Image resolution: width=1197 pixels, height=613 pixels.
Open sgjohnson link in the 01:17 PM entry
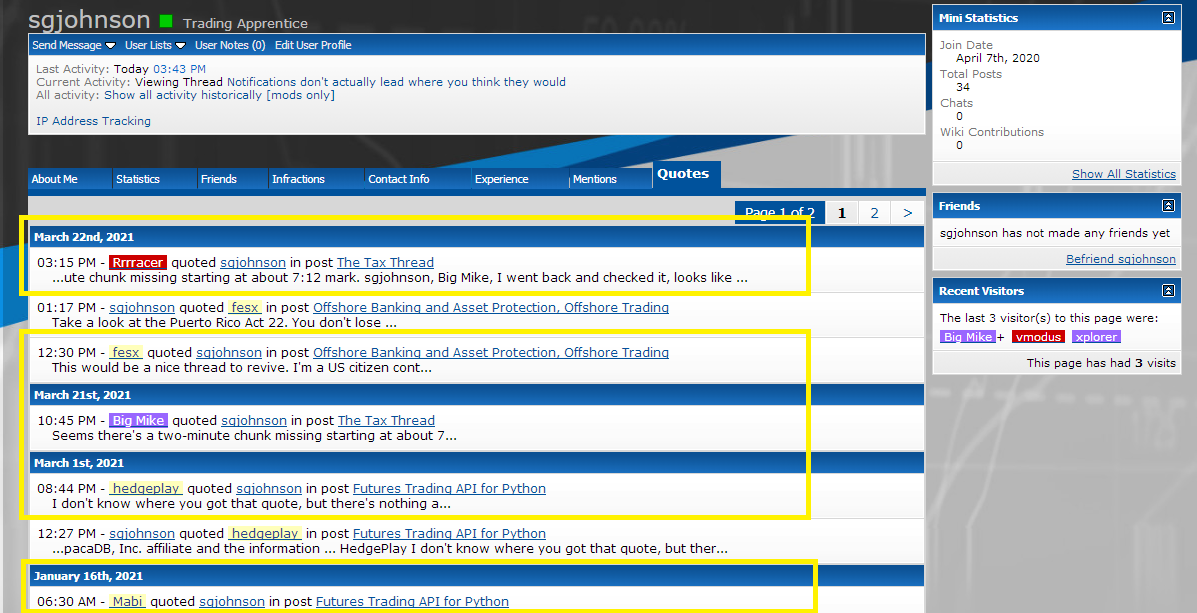(x=142, y=308)
